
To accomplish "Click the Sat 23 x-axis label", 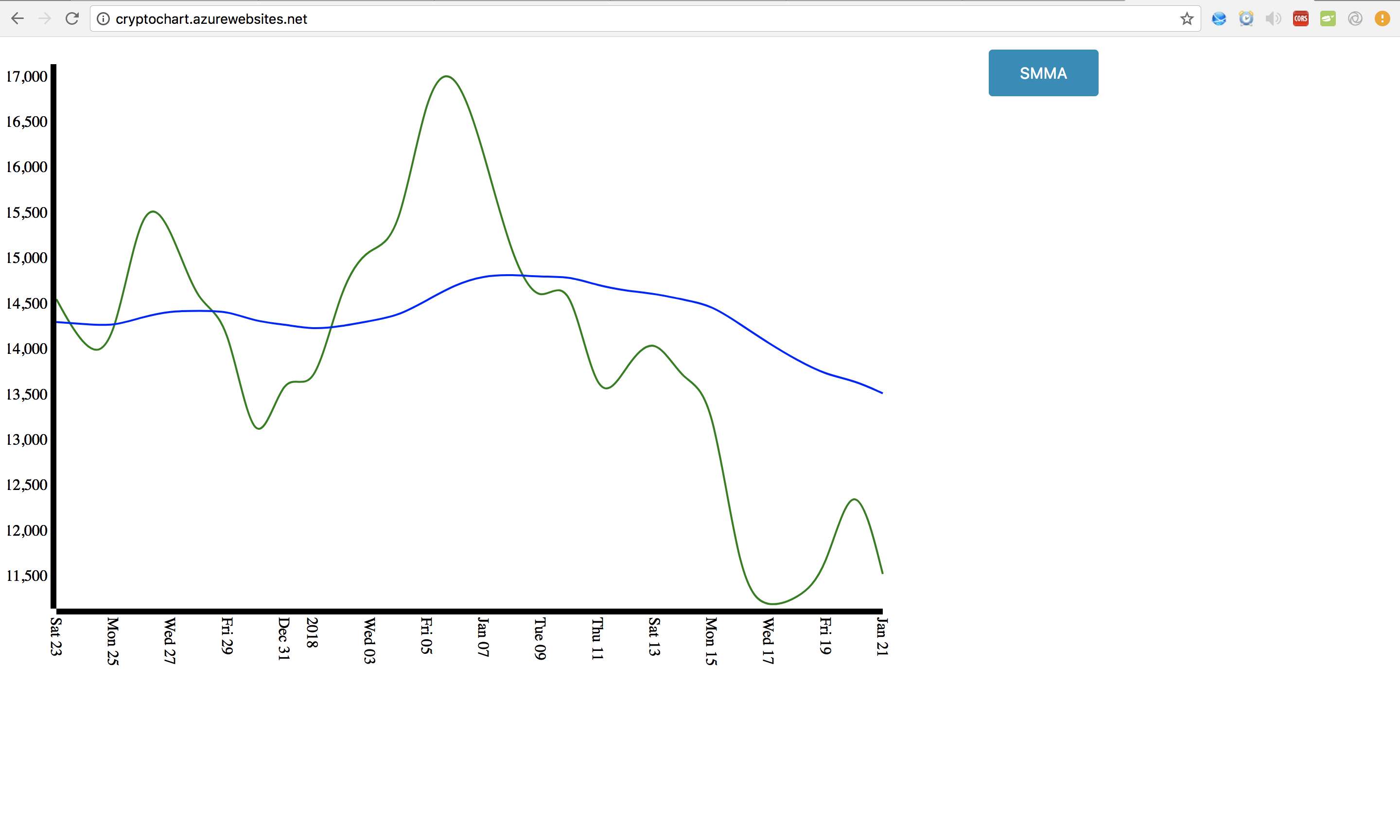I will coord(55,636).
